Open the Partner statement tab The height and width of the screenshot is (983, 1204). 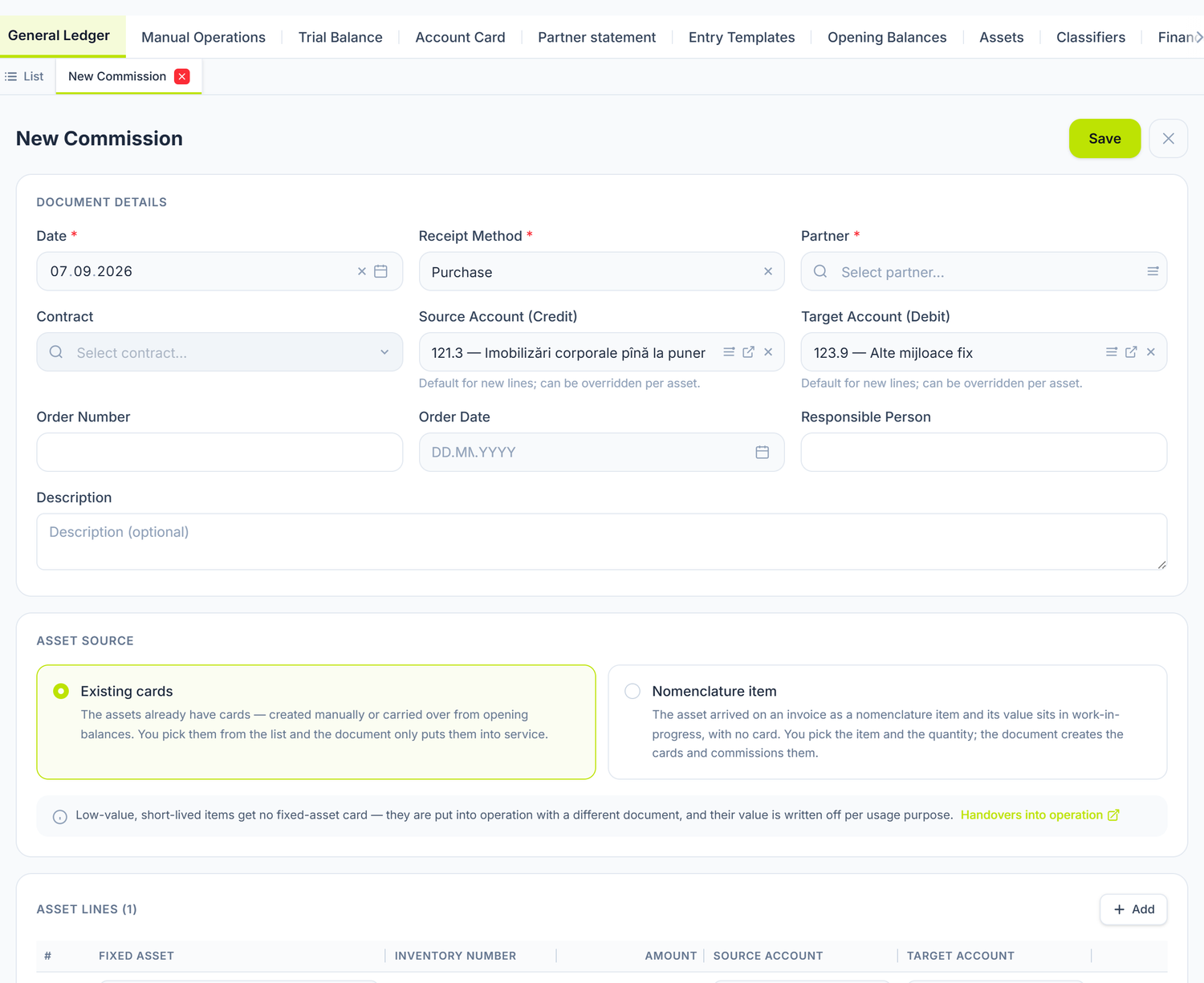coord(596,38)
